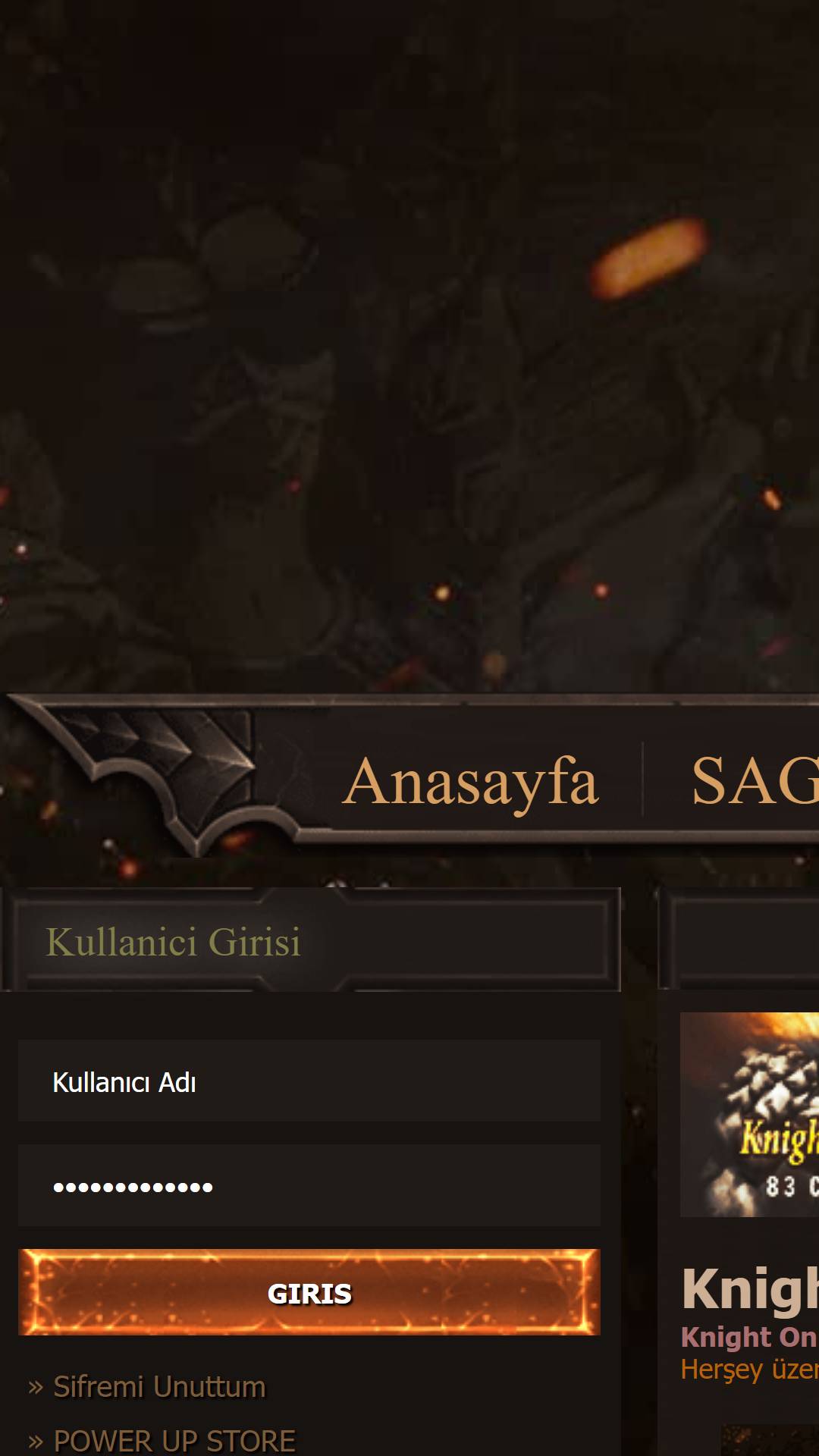819x1456 pixels.
Task: Focus the masked password field
Action: 309,1185
